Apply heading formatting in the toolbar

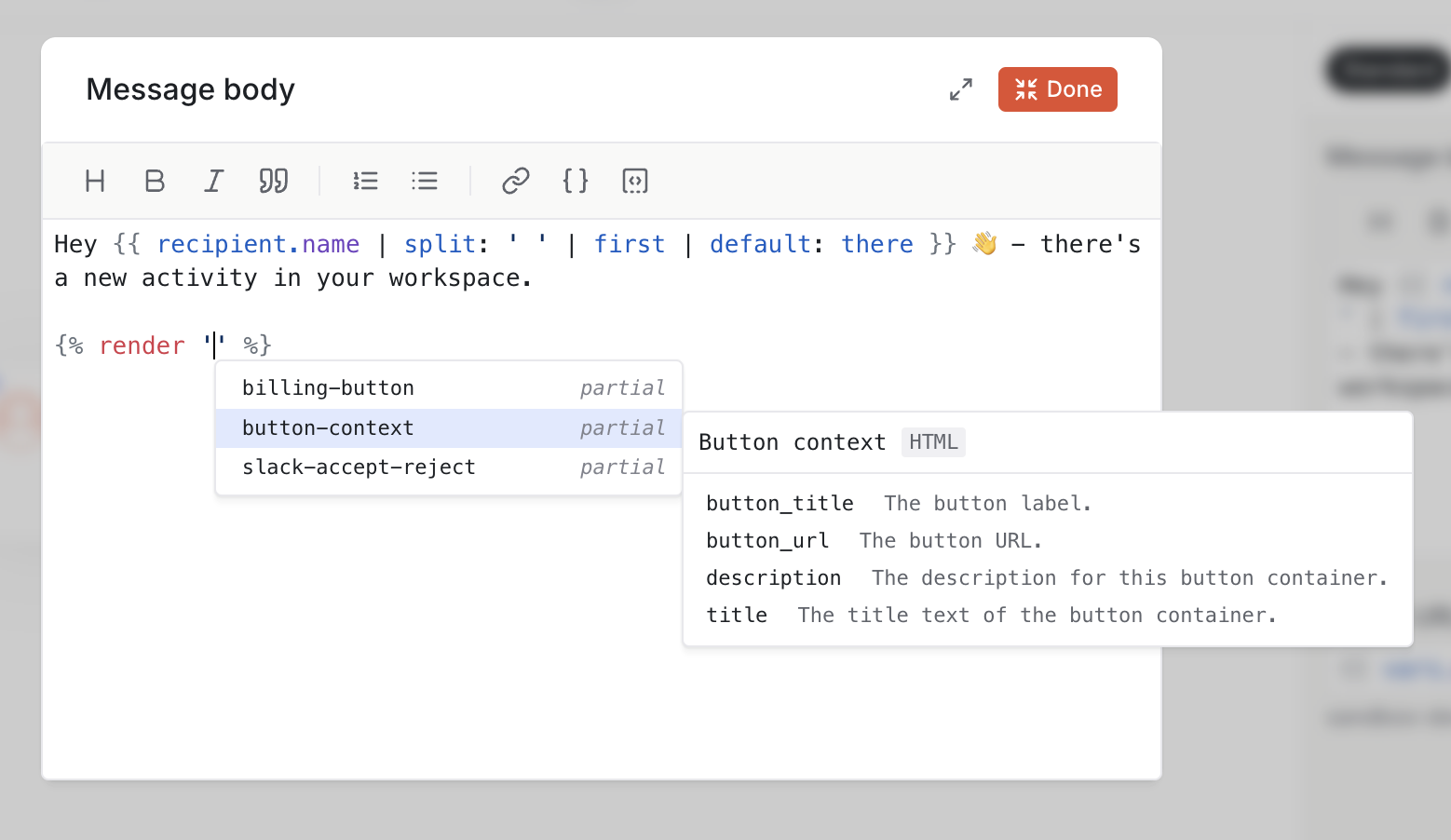94,181
